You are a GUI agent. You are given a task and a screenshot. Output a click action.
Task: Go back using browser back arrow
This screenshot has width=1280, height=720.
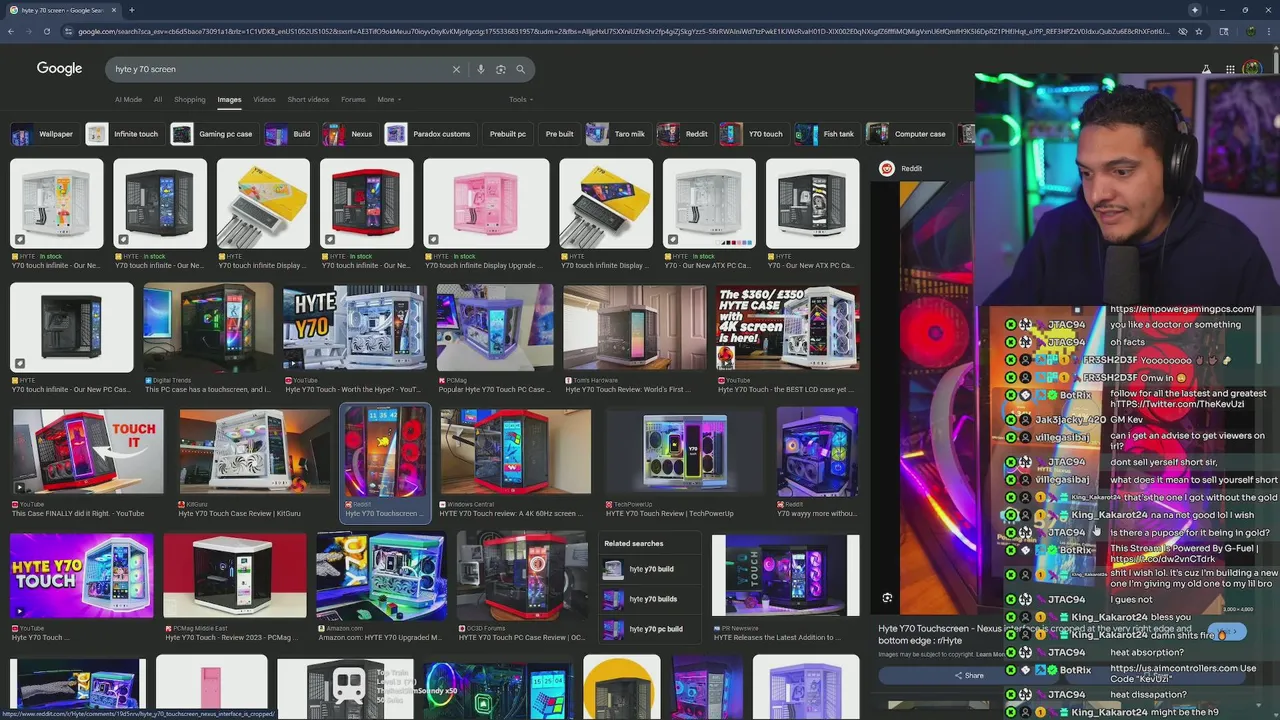coord(10,31)
